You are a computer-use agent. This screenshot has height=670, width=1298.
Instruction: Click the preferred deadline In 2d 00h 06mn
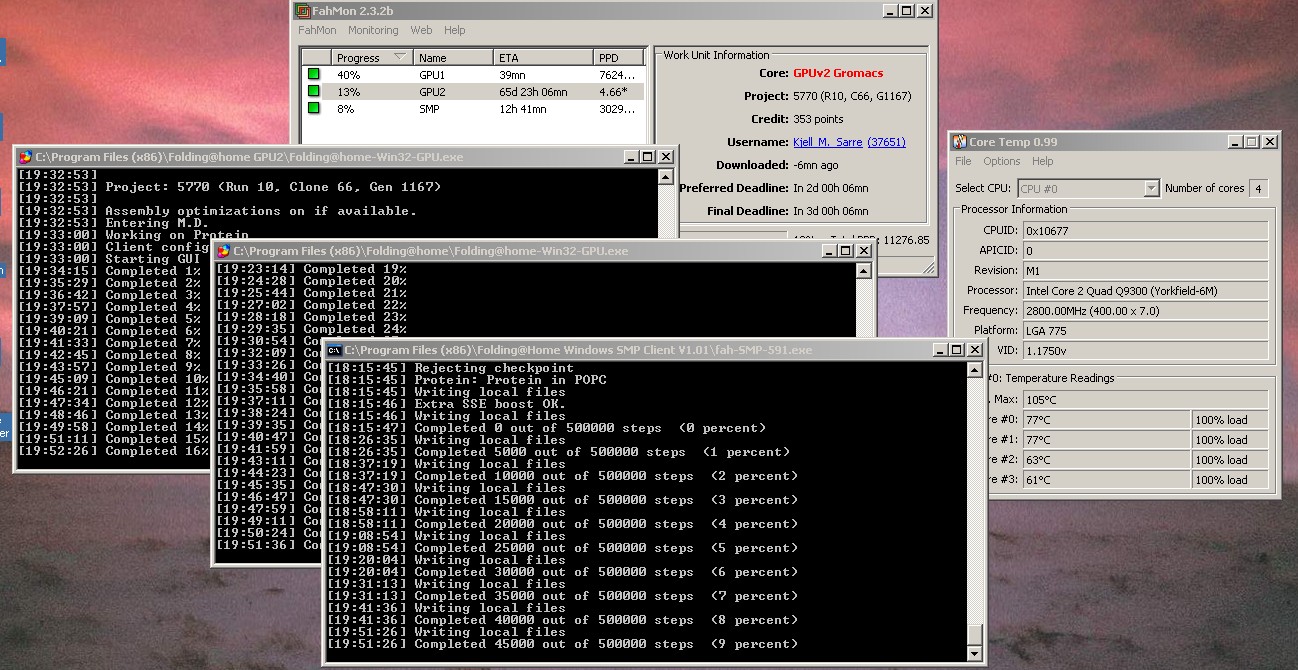tap(830, 188)
